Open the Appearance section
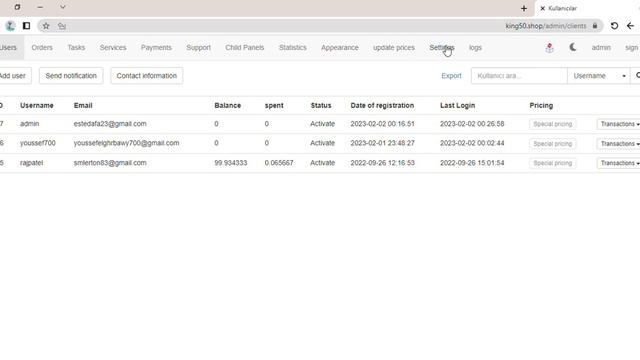 pyautogui.click(x=340, y=48)
